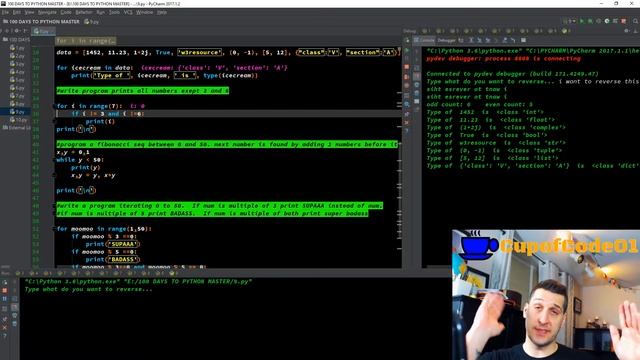Click the Debug bug icon in main toolbar
This screenshot has width=640, height=360.
[590, 21]
